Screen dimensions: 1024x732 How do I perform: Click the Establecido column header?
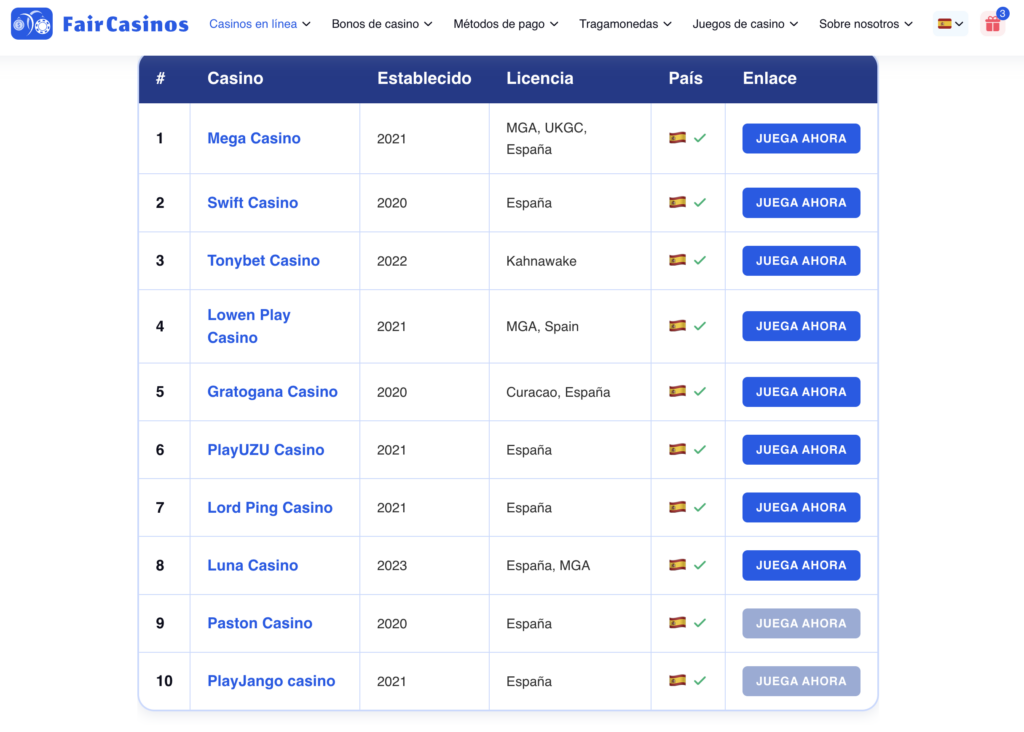tap(424, 78)
